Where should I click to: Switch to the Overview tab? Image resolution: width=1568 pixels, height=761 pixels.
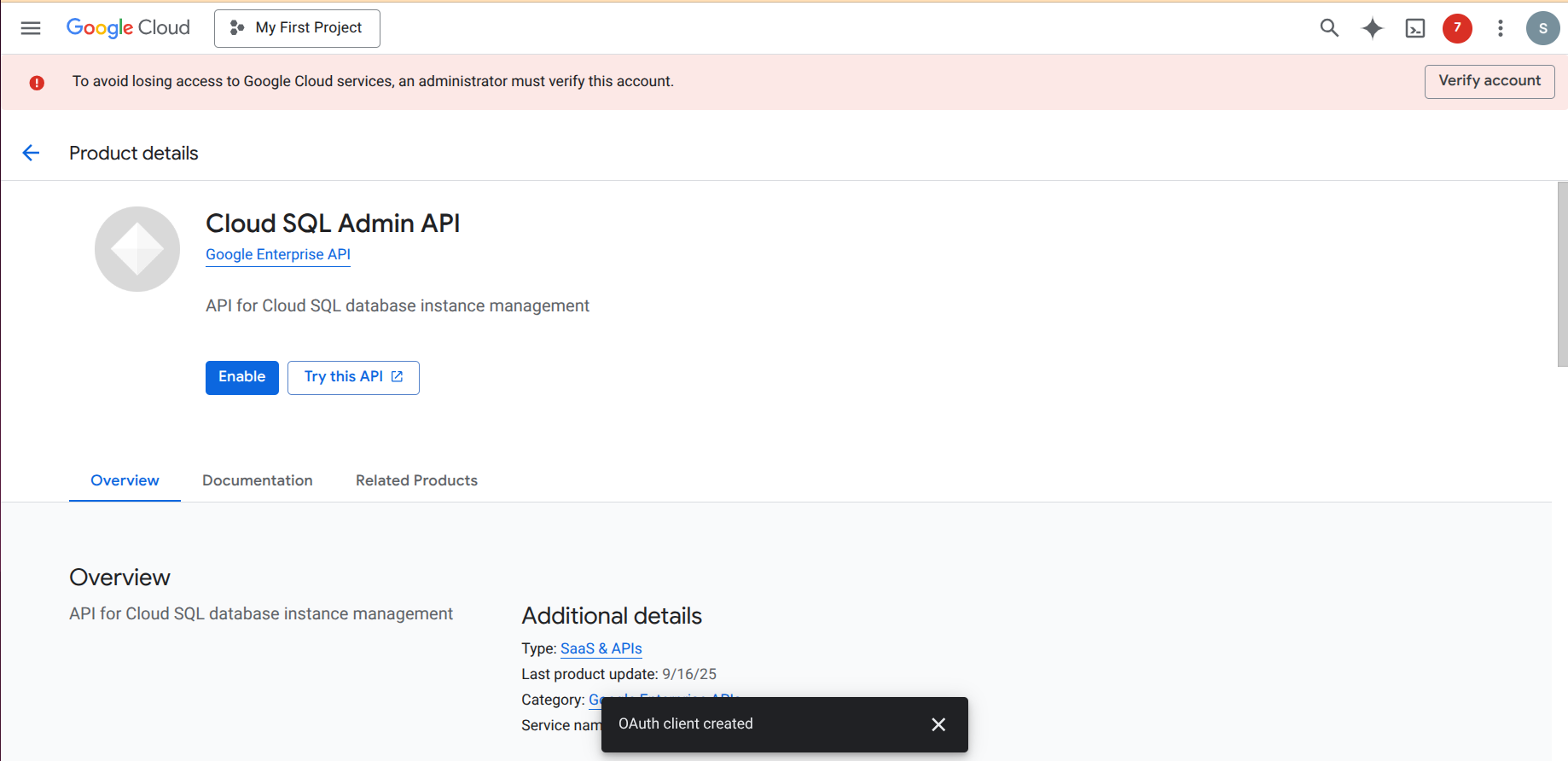[125, 480]
